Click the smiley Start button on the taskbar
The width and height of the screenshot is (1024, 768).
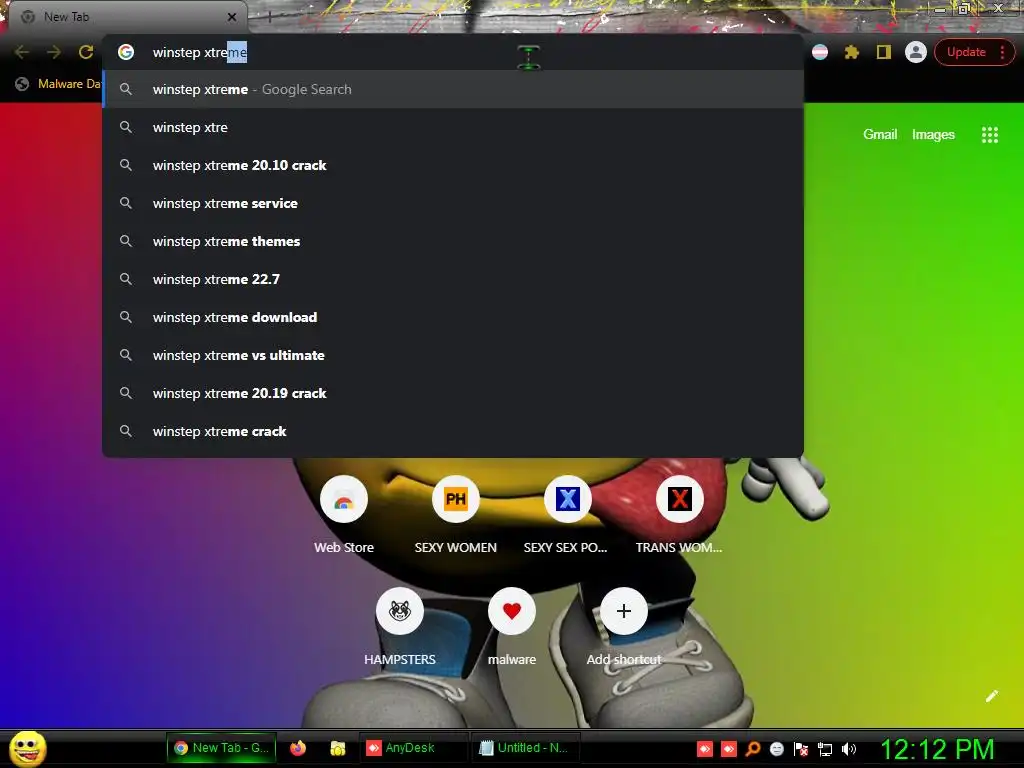pyautogui.click(x=27, y=748)
